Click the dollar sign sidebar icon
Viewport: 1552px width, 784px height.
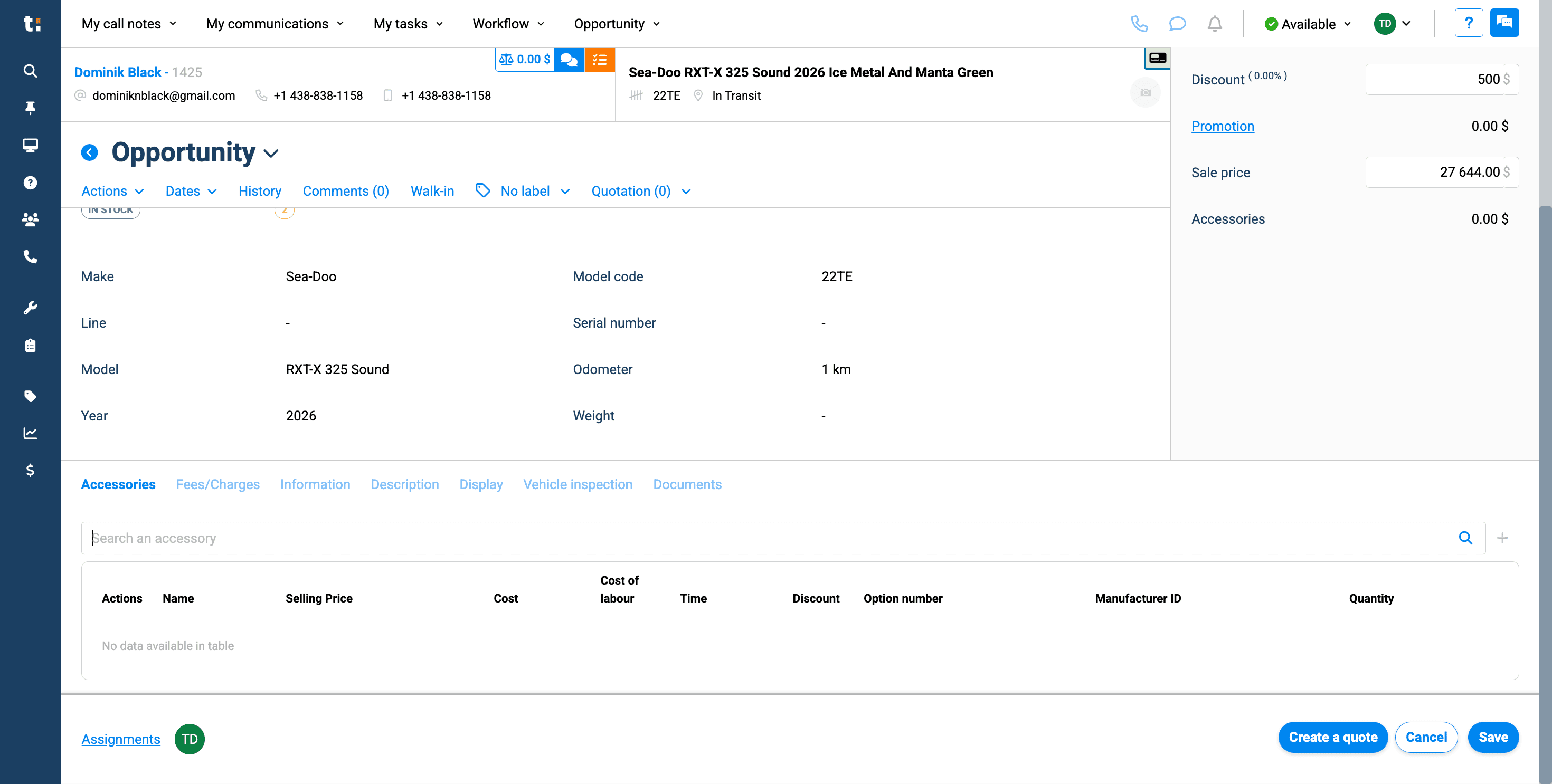click(x=30, y=470)
